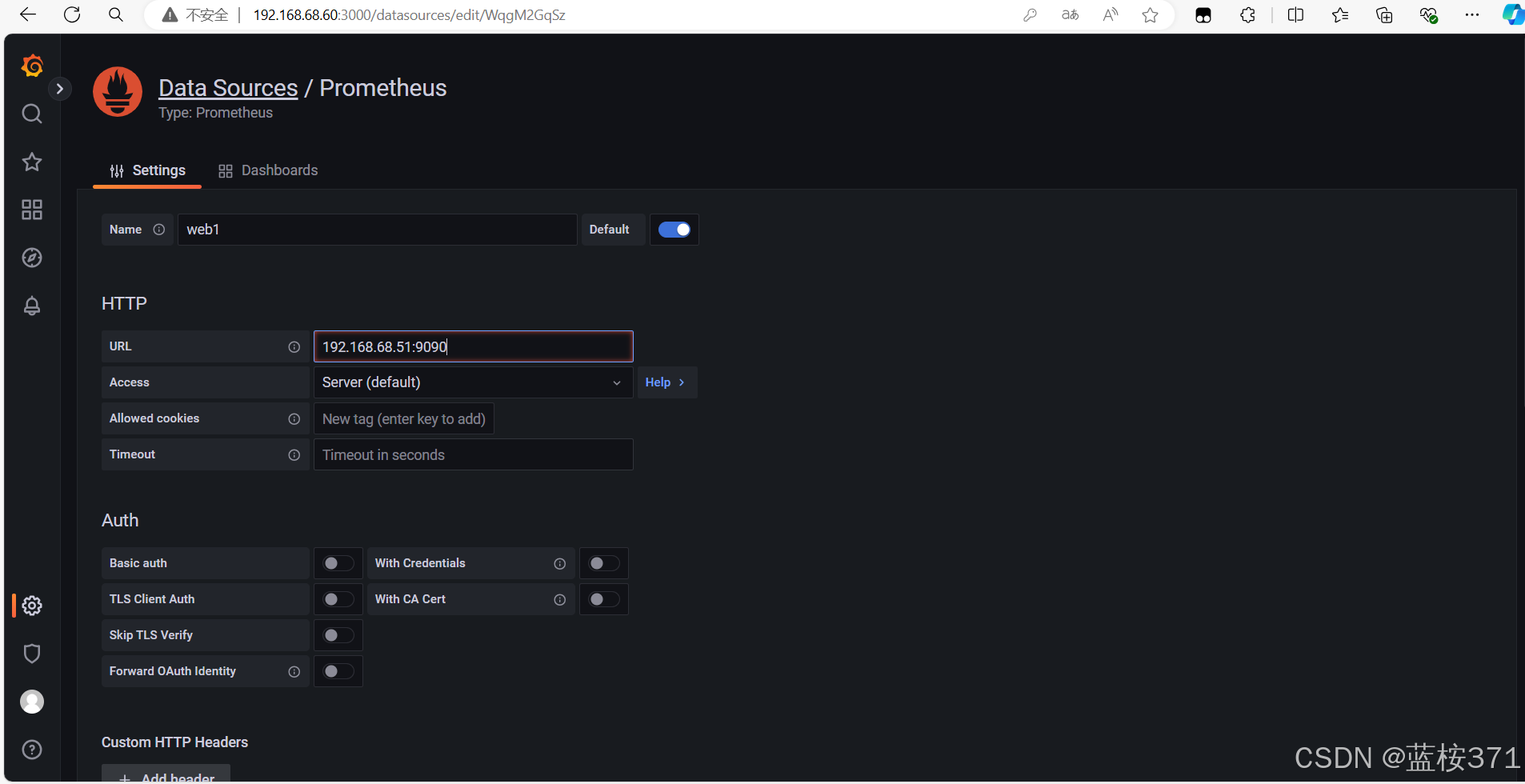Screen dimensions: 1525x784
Task: Open Starred dashboards star icon
Action: coord(32,162)
